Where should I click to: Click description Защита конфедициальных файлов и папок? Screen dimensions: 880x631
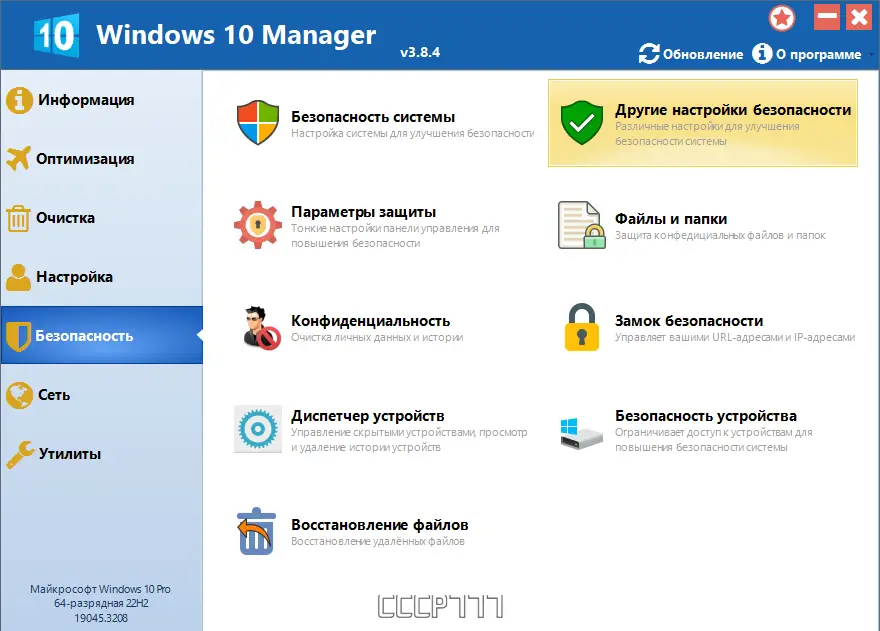[720, 235]
